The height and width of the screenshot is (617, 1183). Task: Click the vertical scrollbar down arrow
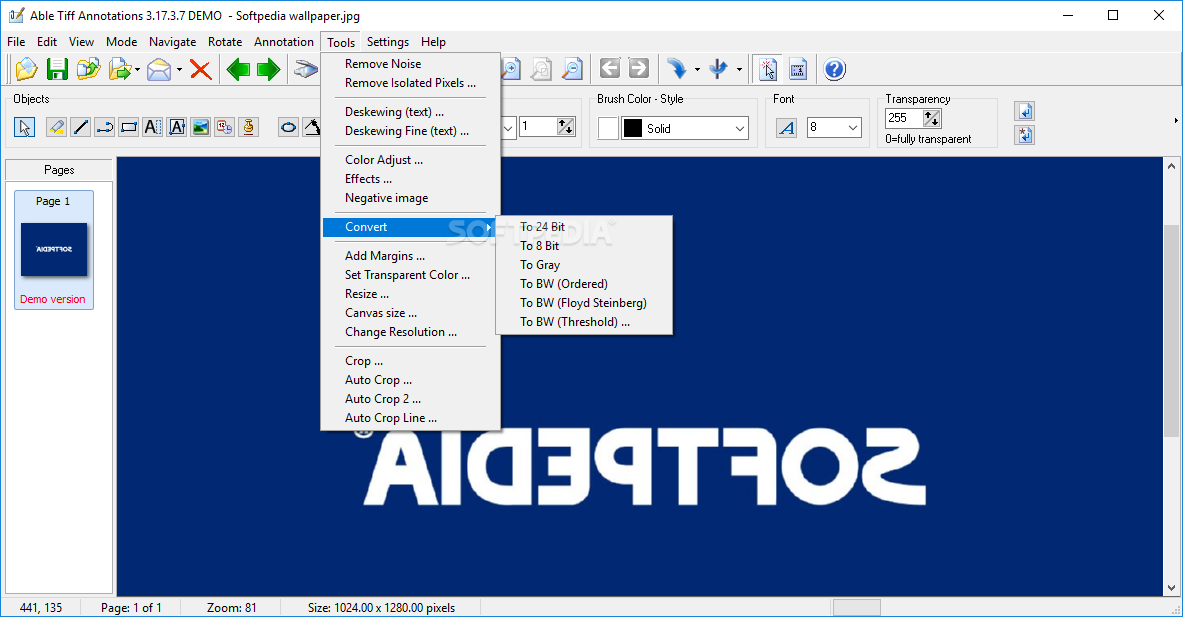tap(1171, 588)
